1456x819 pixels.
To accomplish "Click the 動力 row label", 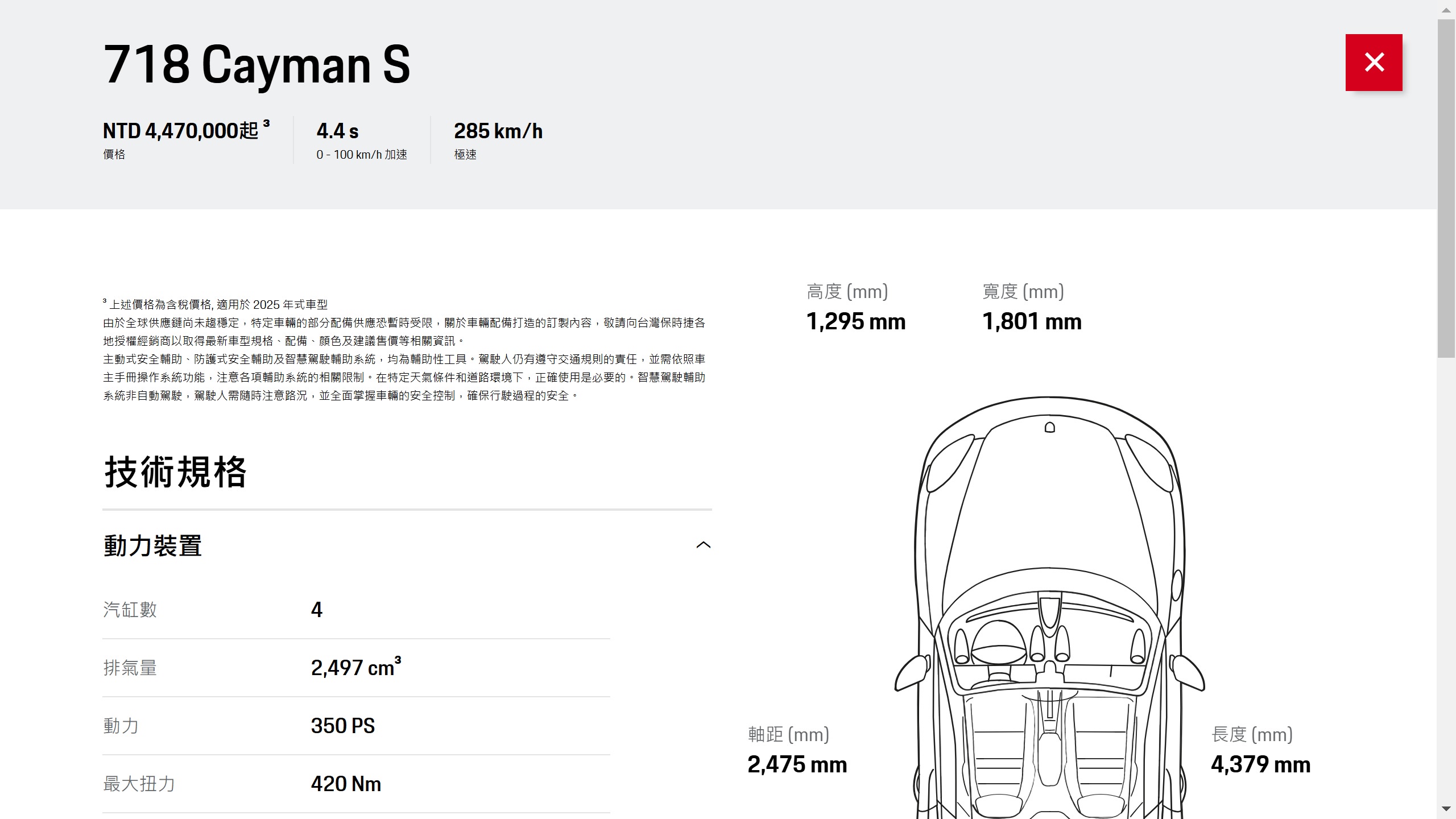I will coord(121,726).
